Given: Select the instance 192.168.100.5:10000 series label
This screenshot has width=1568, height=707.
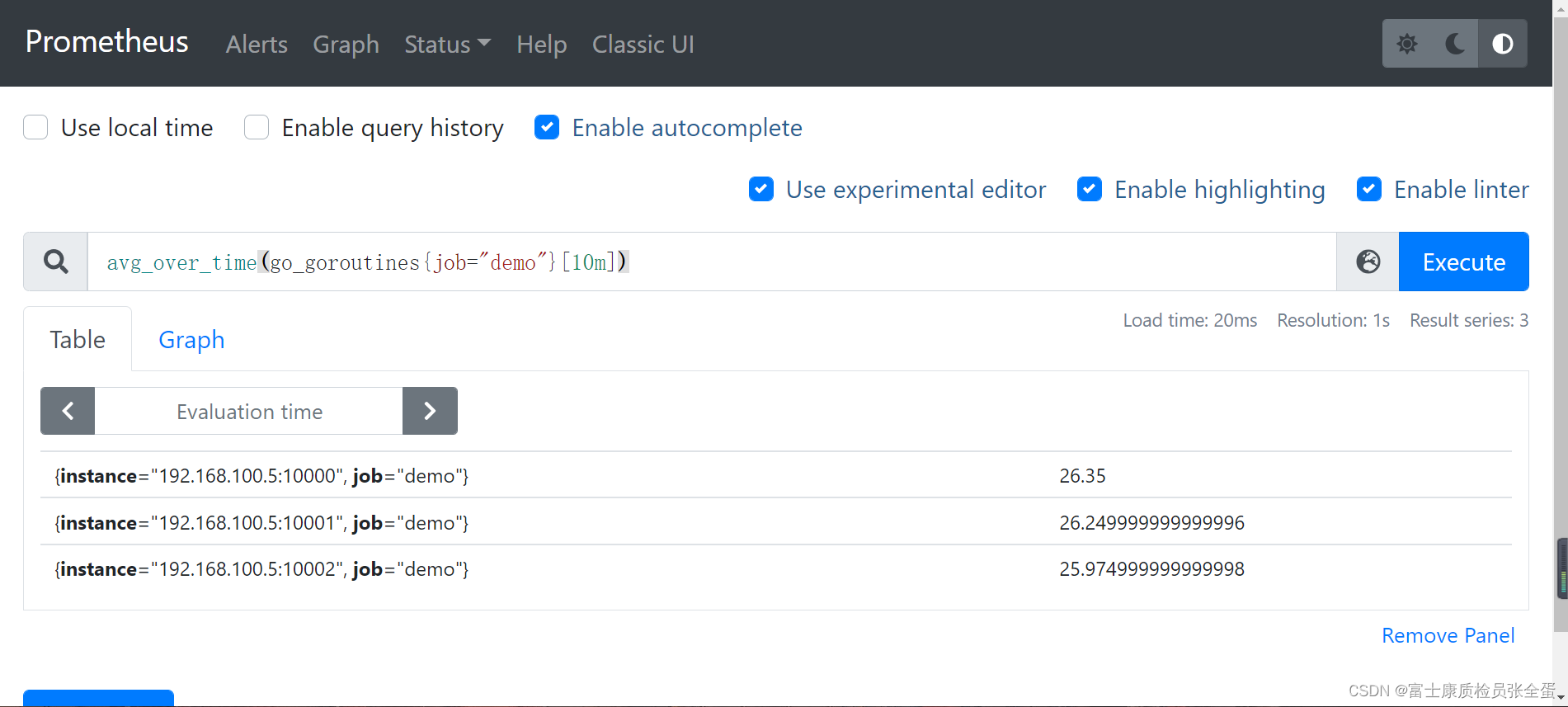Looking at the screenshot, I should pyautogui.click(x=261, y=476).
